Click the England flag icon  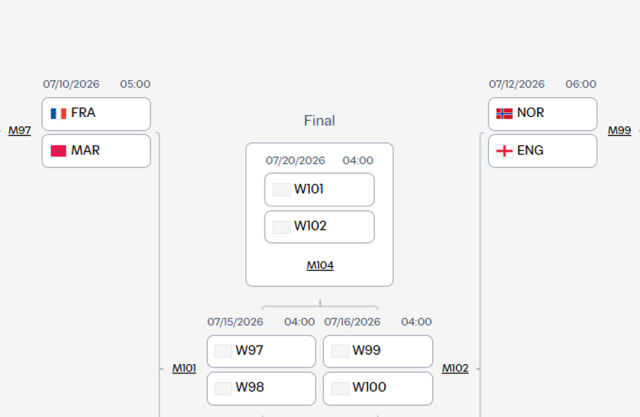click(x=504, y=151)
